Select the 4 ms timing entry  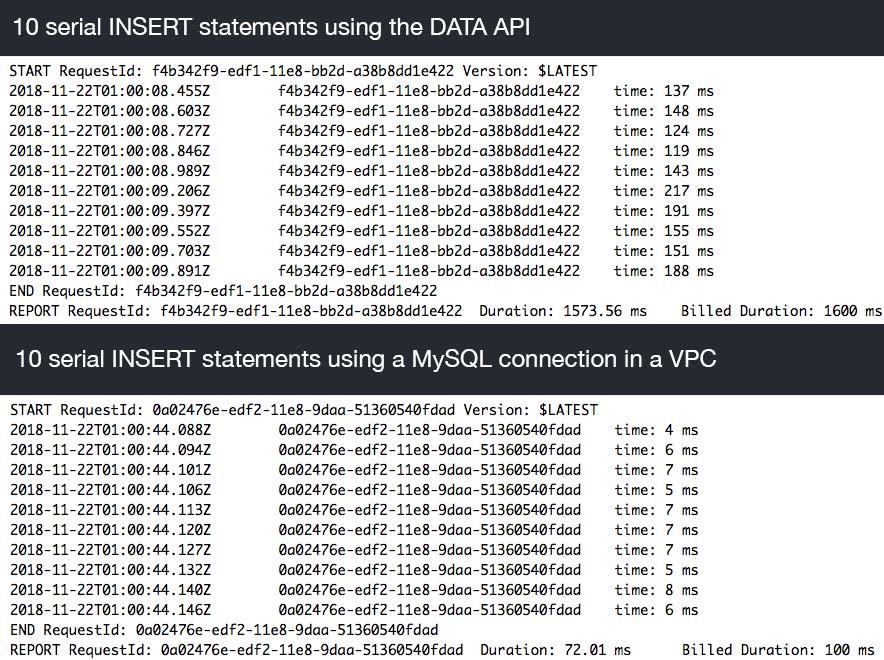(656, 430)
